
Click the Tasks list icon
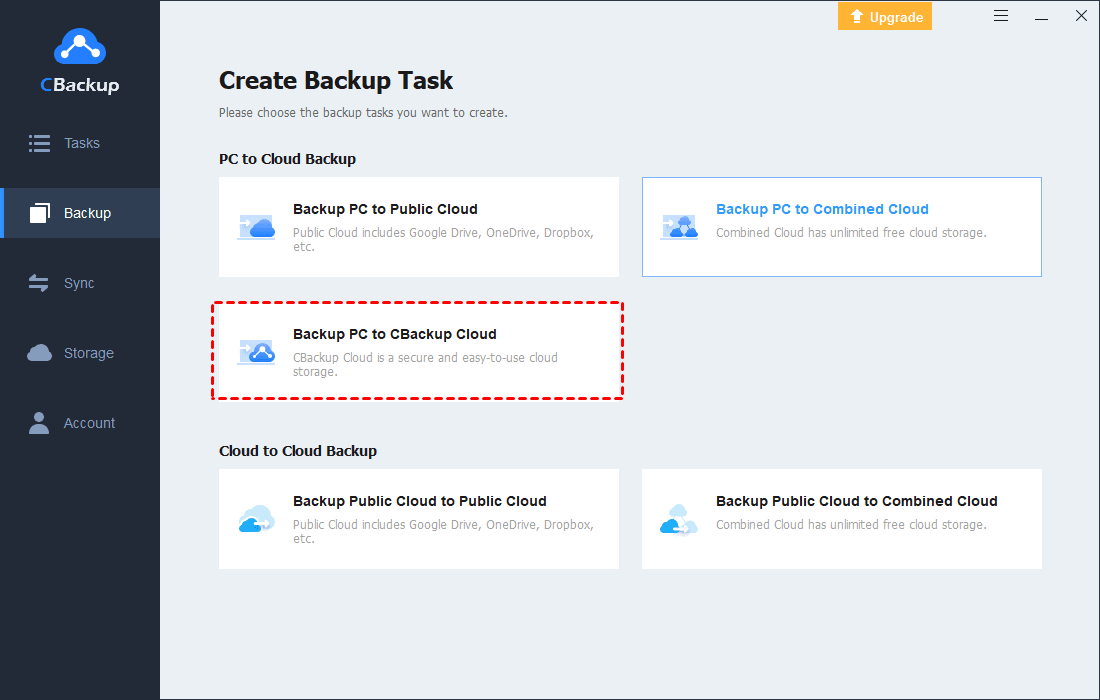[x=39, y=142]
